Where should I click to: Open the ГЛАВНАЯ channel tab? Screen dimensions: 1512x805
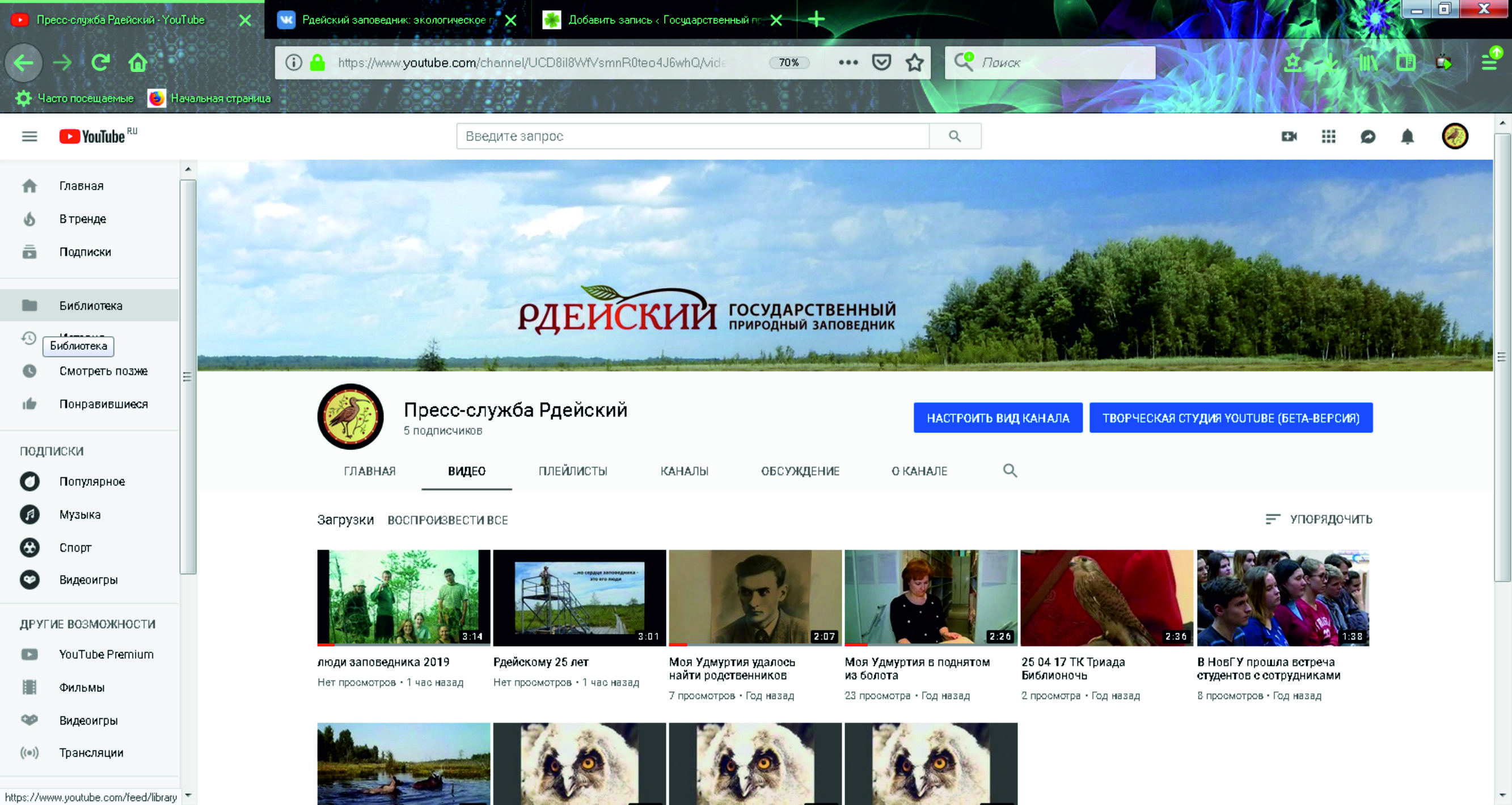coord(370,471)
